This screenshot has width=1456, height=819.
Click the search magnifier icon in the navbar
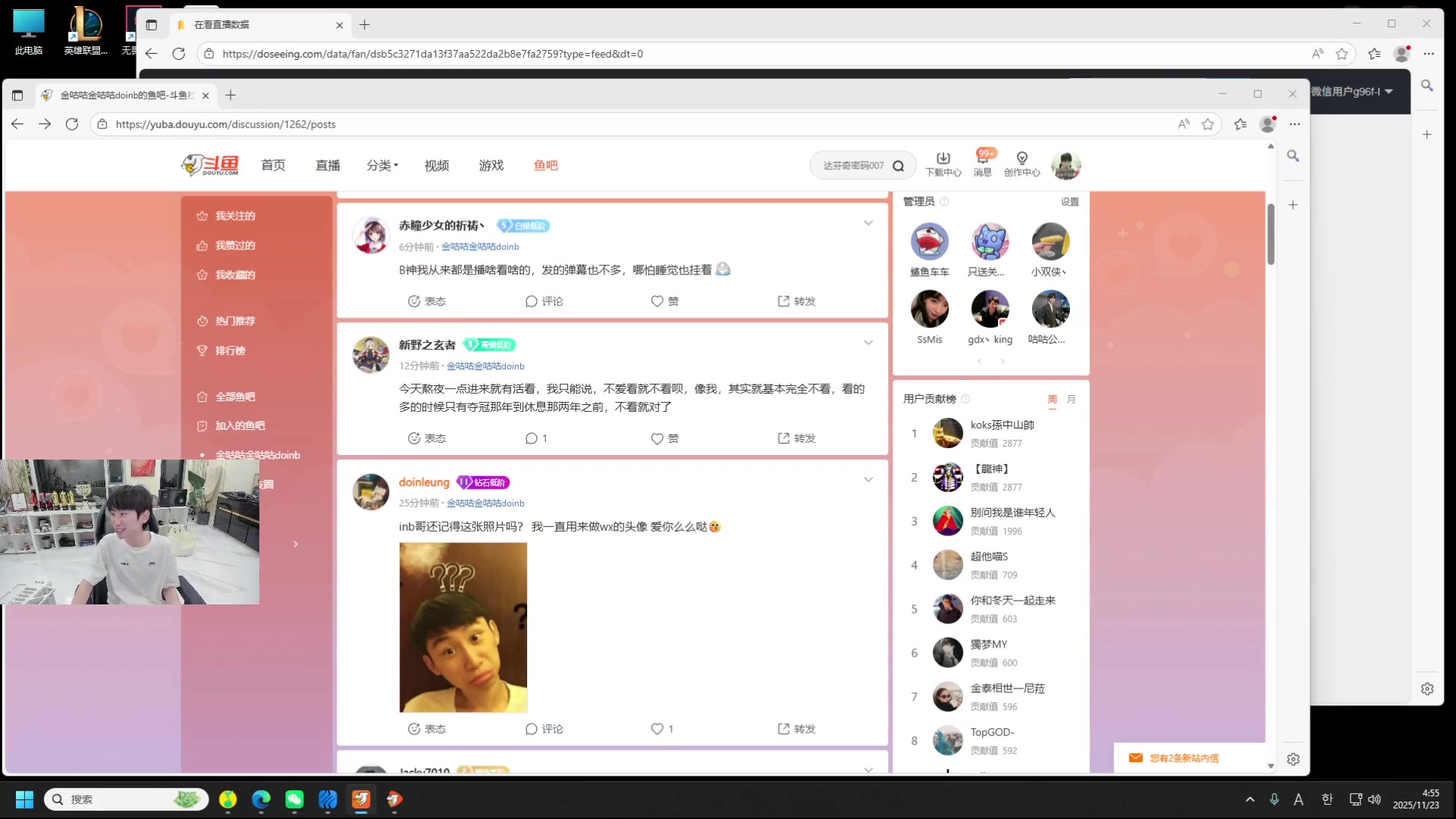click(899, 165)
